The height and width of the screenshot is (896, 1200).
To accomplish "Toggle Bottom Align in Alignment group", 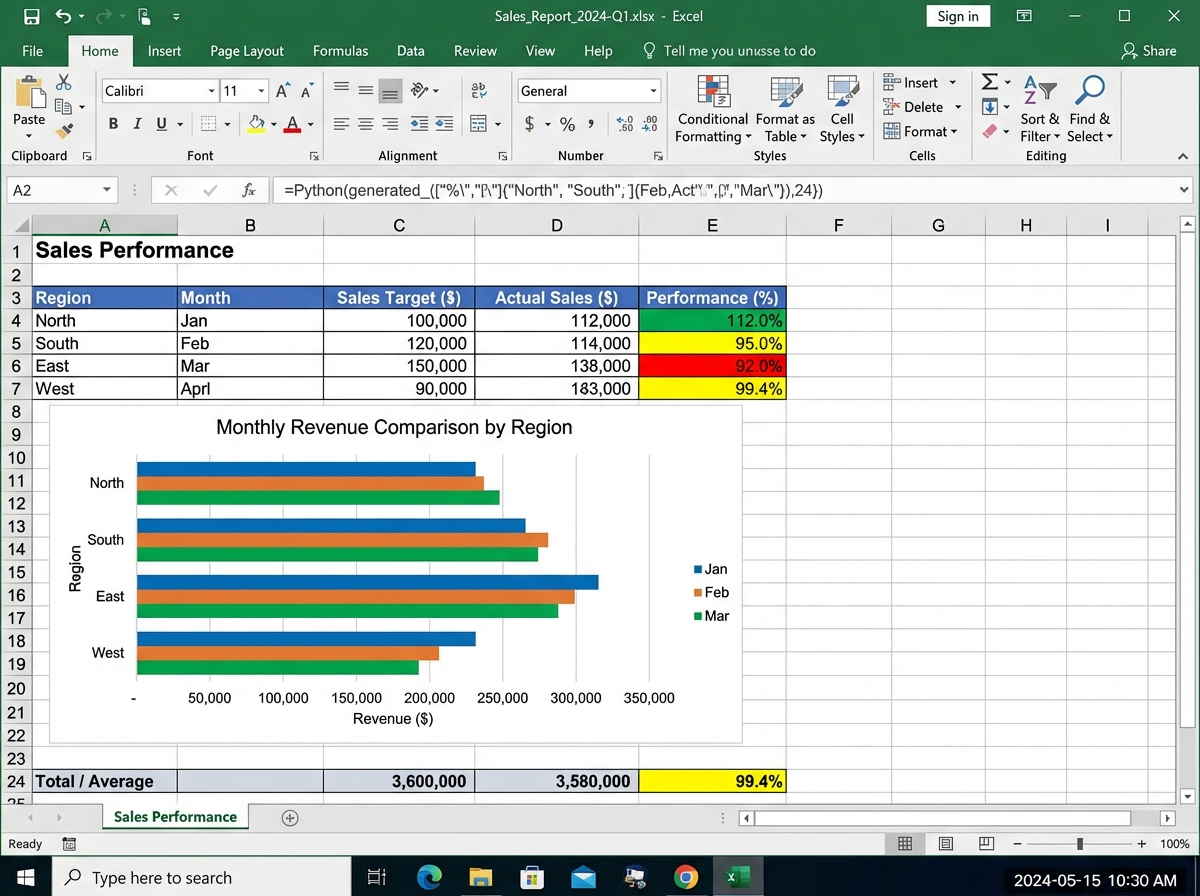I will pos(391,91).
